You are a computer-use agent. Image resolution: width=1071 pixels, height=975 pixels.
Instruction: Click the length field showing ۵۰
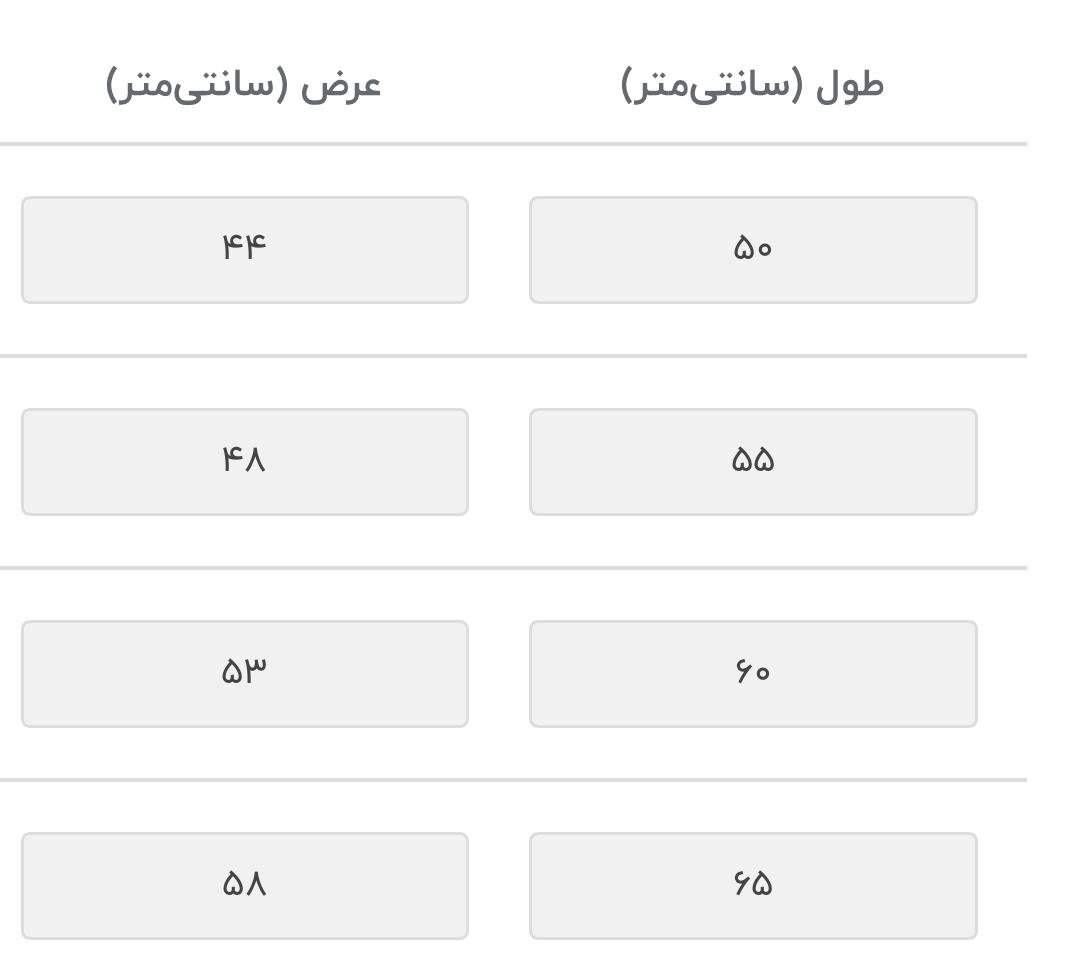(x=752, y=250)
